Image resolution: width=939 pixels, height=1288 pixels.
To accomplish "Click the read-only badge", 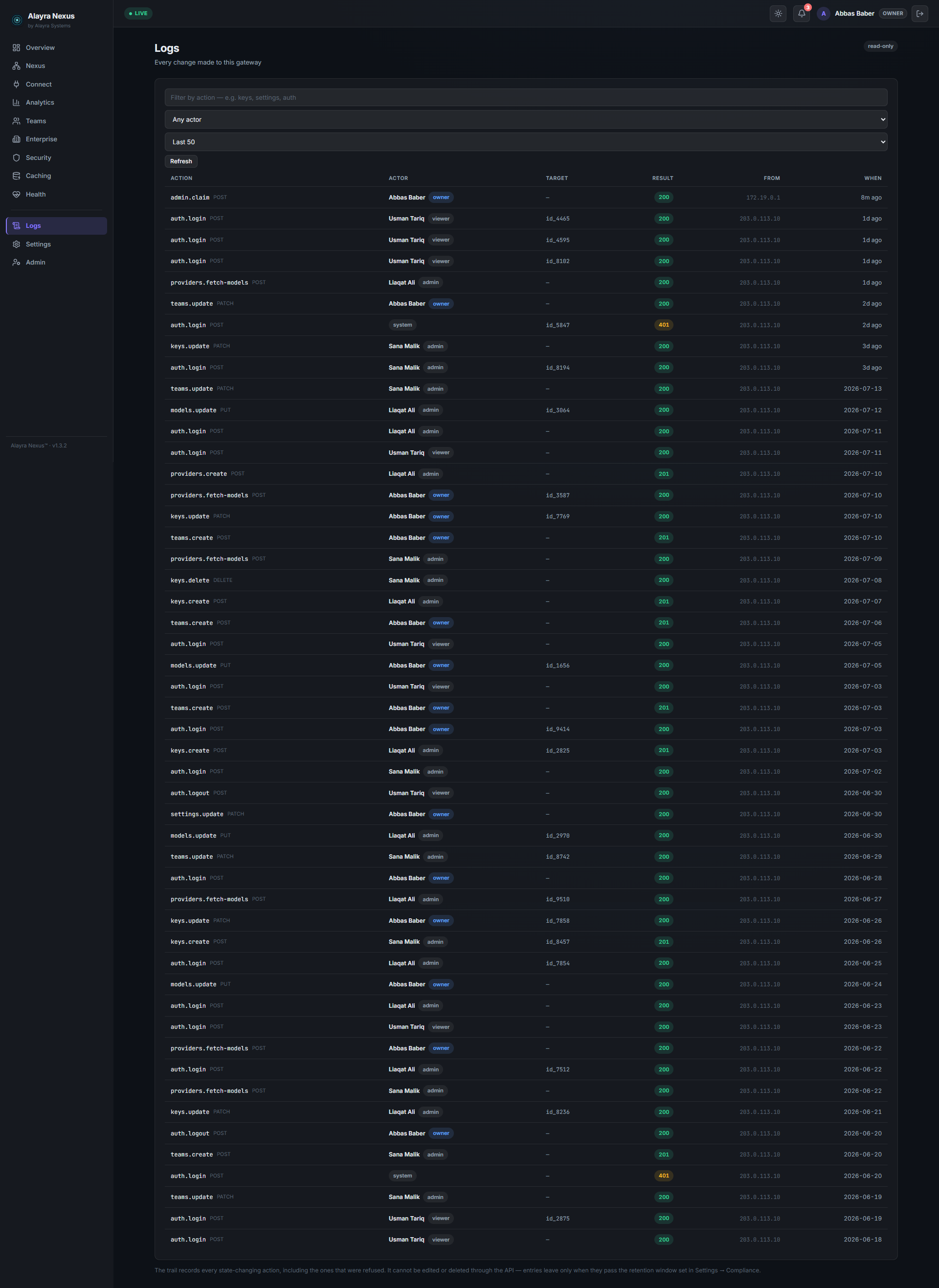I will (880, 46).
